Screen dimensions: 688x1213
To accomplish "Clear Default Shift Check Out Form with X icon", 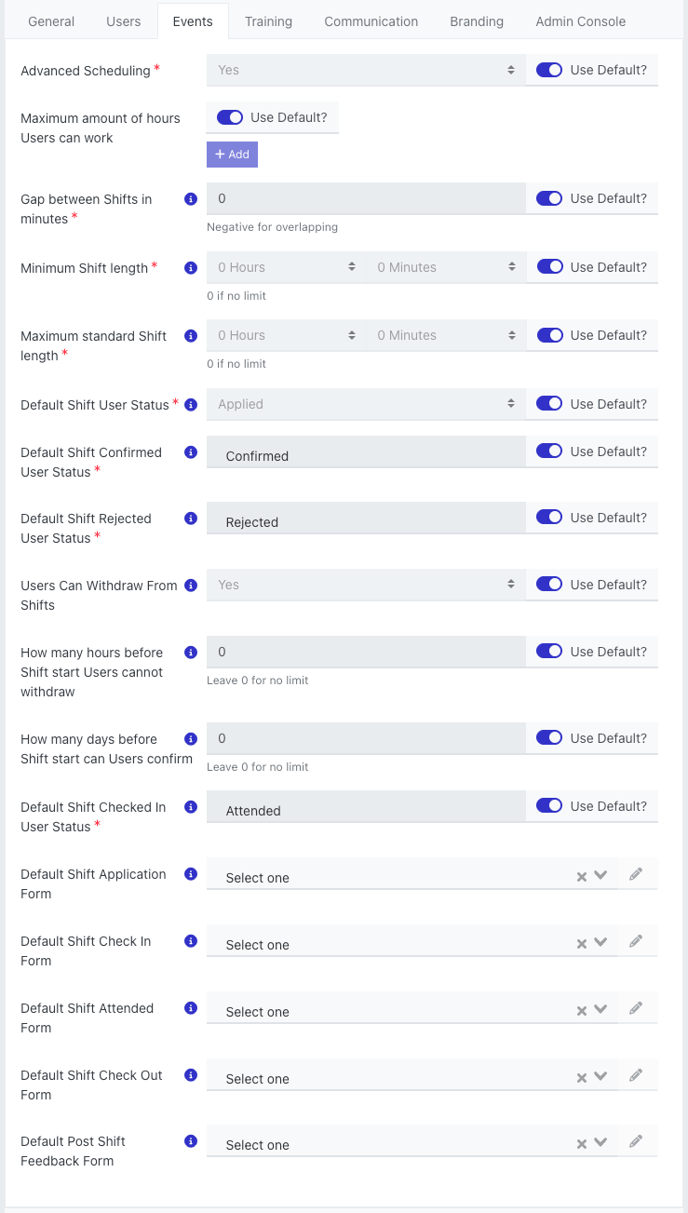I will [x=581, y=1078].
